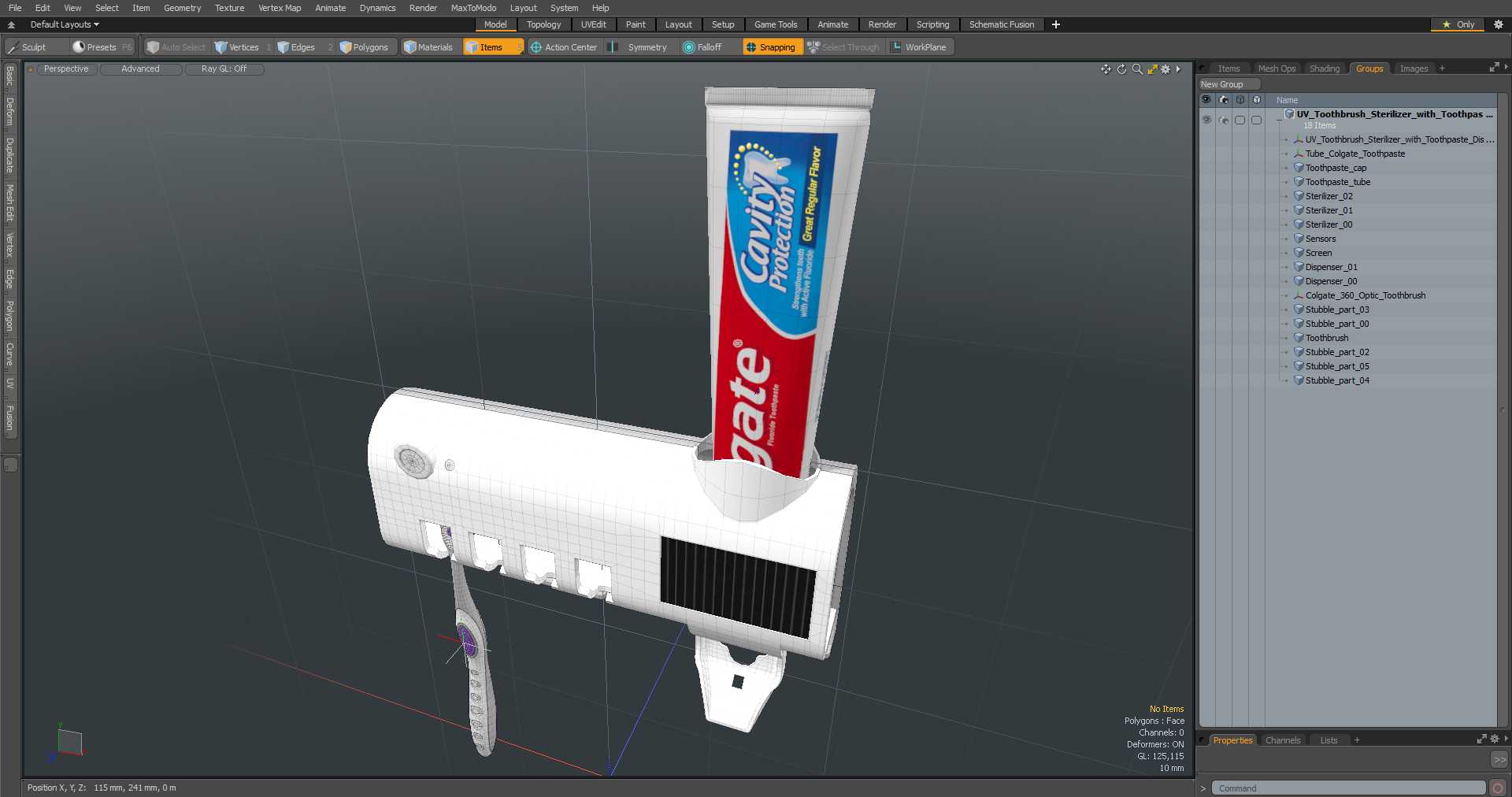Screen dimensions: 1512x797
Task: Switch to the UVEdit layout tab
Action: 593,24
